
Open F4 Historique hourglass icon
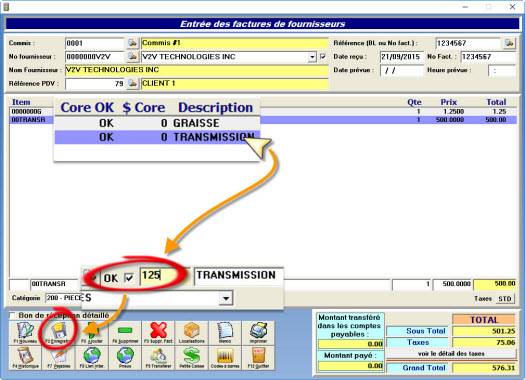[25, 358]
